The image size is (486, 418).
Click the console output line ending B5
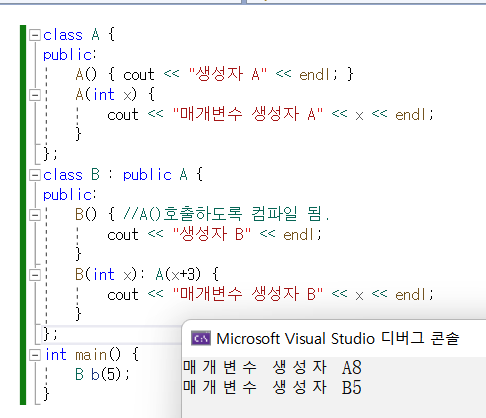coord(272,387)
